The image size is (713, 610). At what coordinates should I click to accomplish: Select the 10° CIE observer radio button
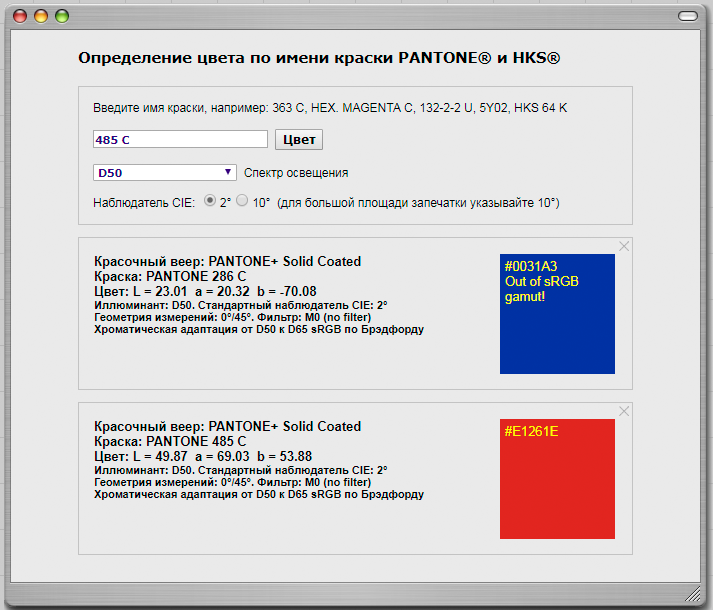242,200
